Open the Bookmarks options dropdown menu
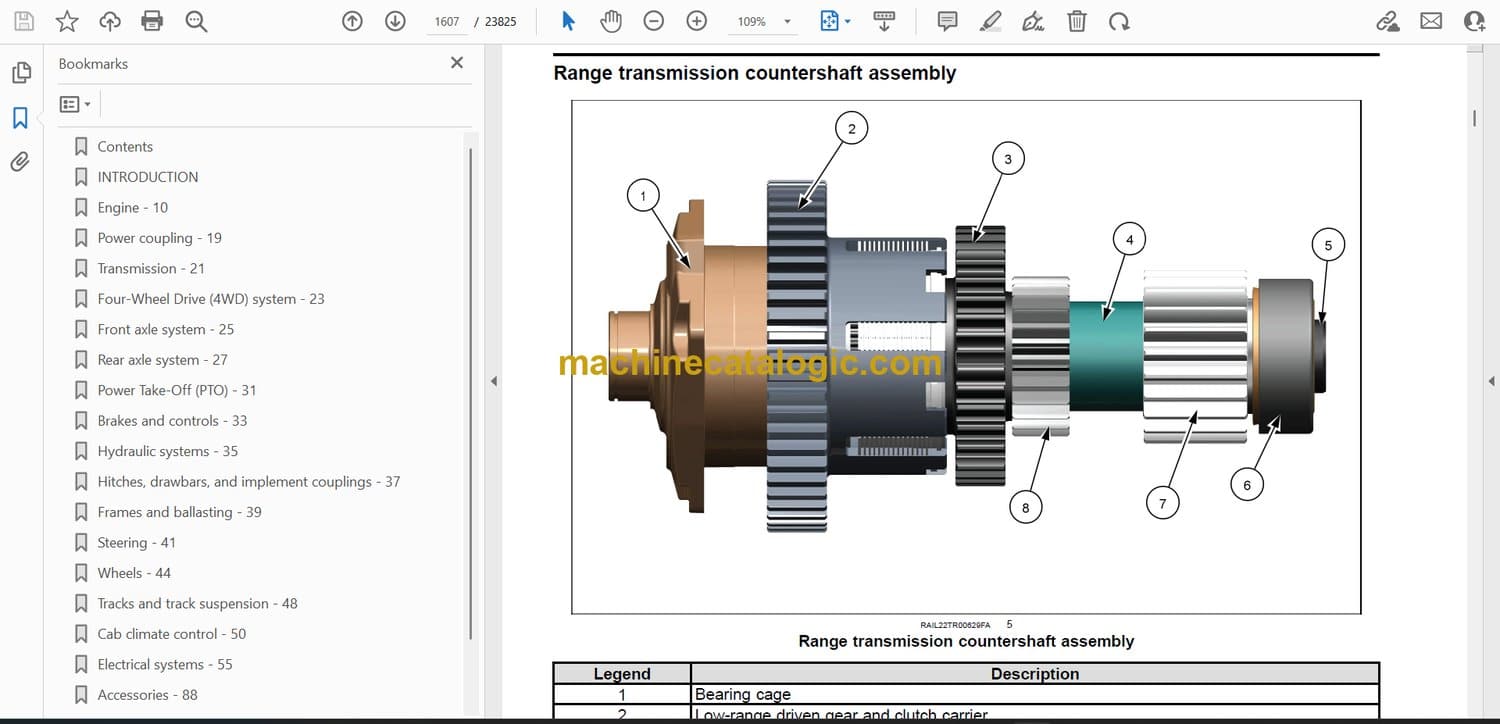The image size is (1500, 724). (75, 104)
